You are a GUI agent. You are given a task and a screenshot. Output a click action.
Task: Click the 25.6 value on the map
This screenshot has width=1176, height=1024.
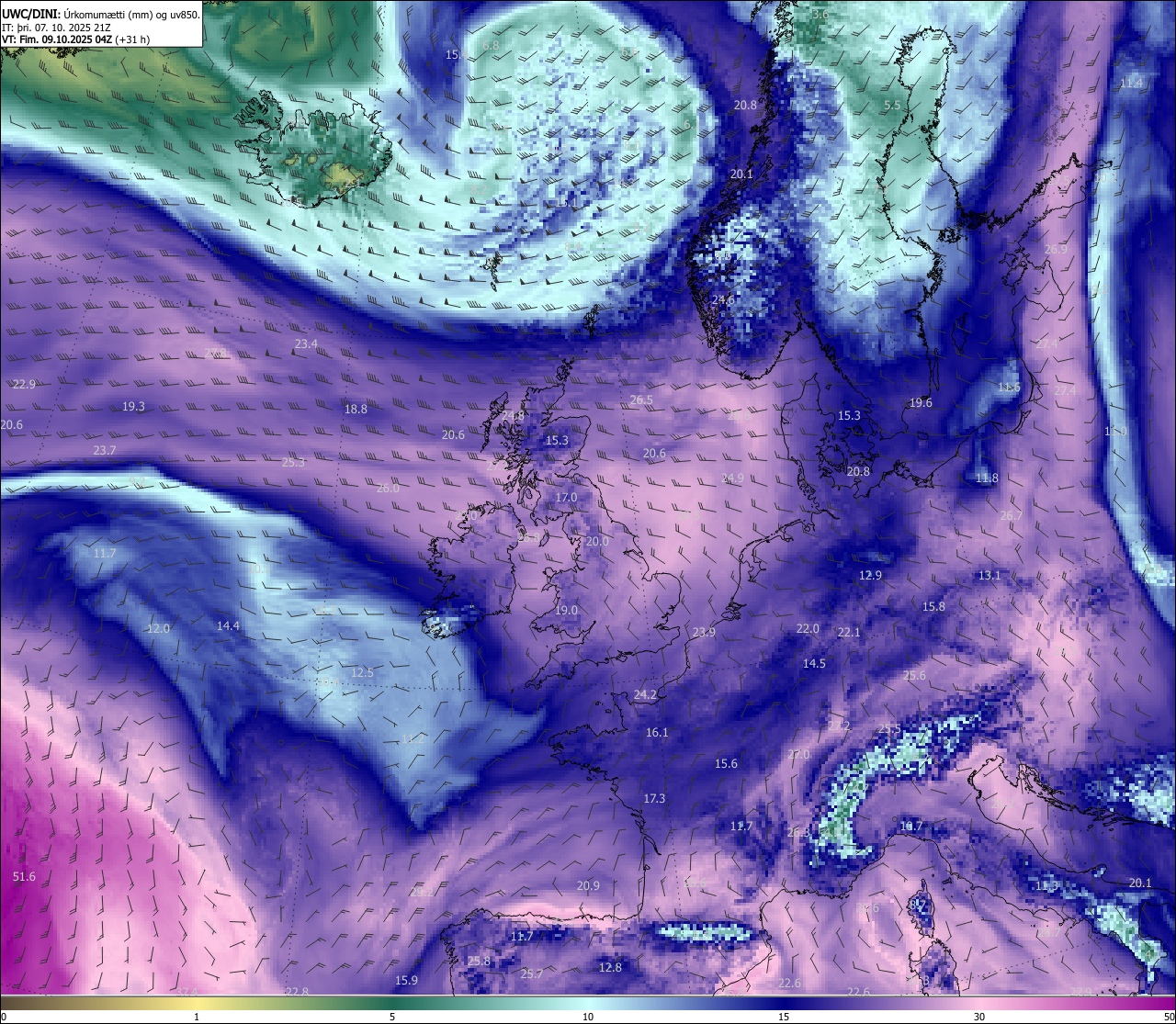[914, 675]
